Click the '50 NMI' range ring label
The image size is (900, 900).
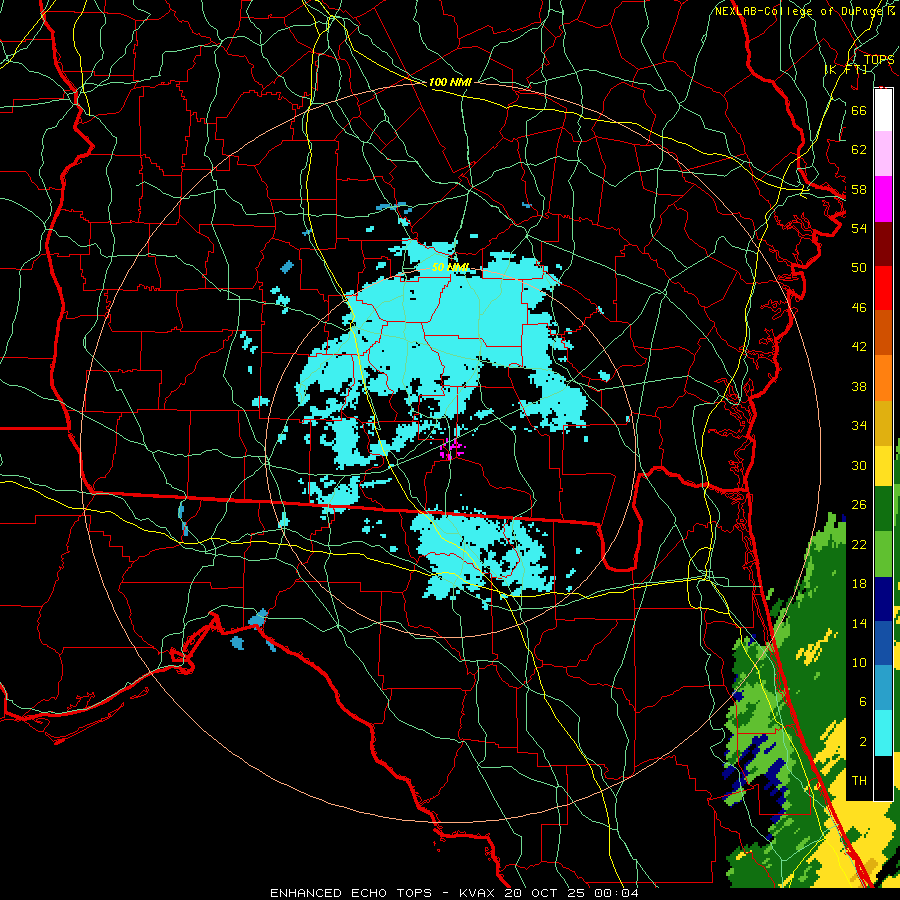click(450, 267)
